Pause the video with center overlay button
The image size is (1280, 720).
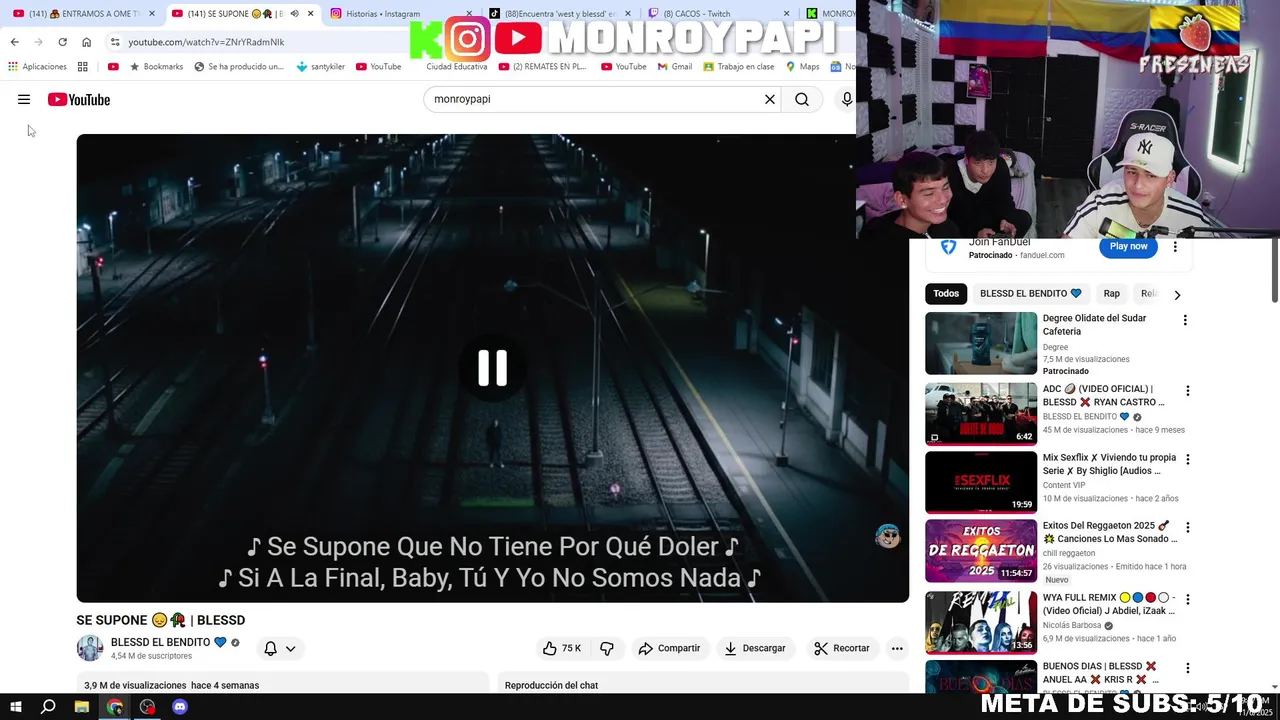pyautogui.click(x=492, y=368)
